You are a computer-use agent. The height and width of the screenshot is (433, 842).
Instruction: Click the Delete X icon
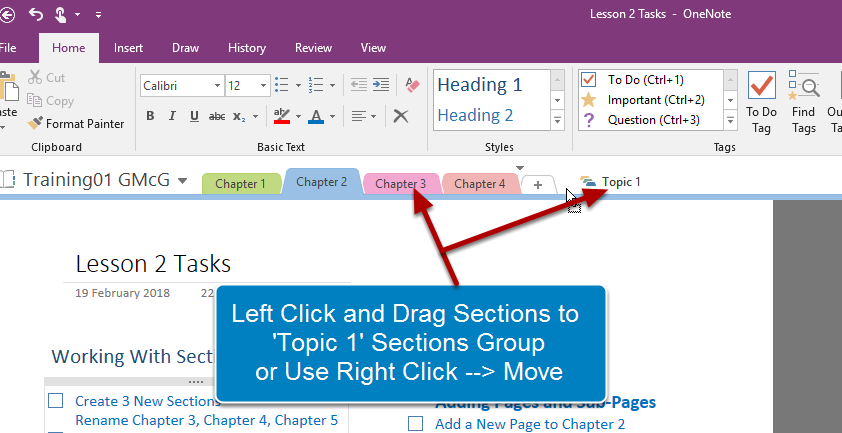coord(401,116)
